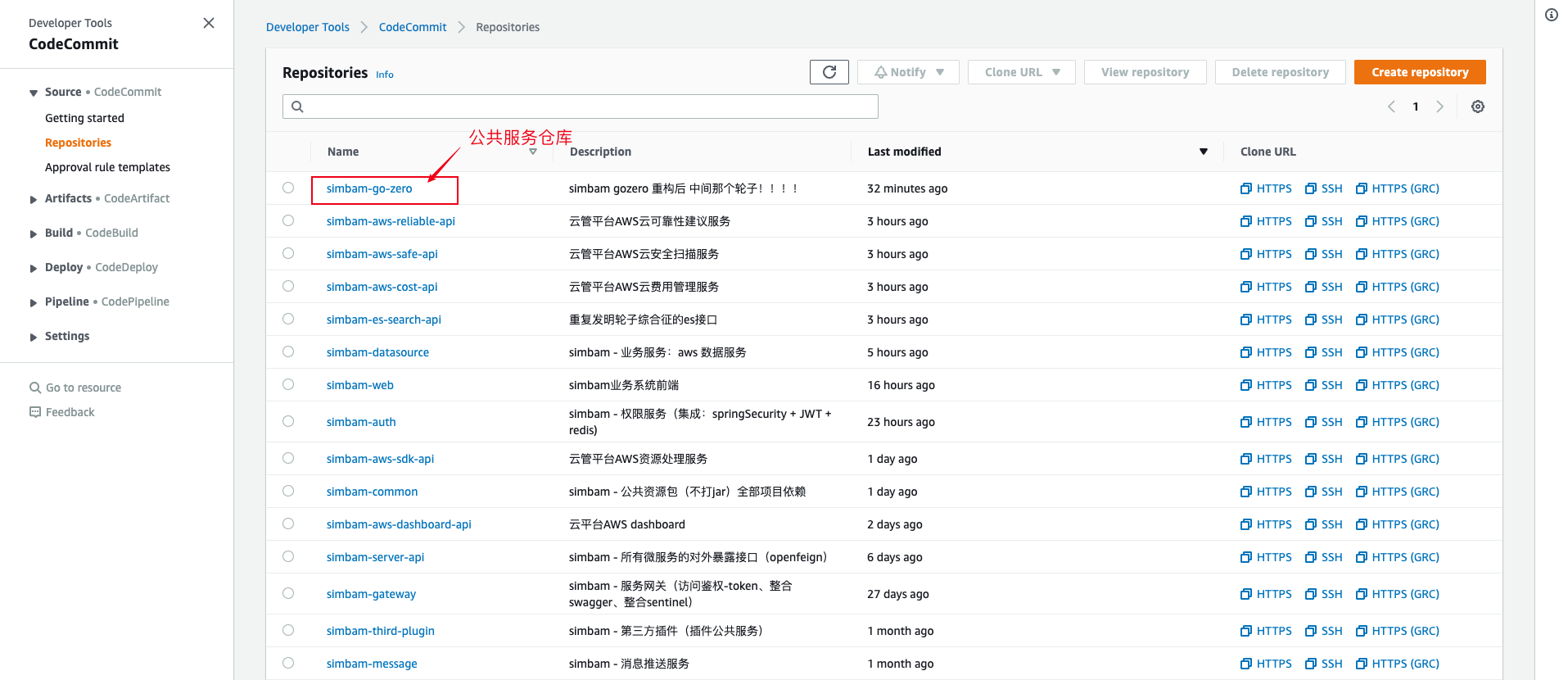The height and width of the screenshot is (680, 1568).
Task: Expand the Deploy CodeDeploy section
Action: pyautogui.click(x=34, y=268)
